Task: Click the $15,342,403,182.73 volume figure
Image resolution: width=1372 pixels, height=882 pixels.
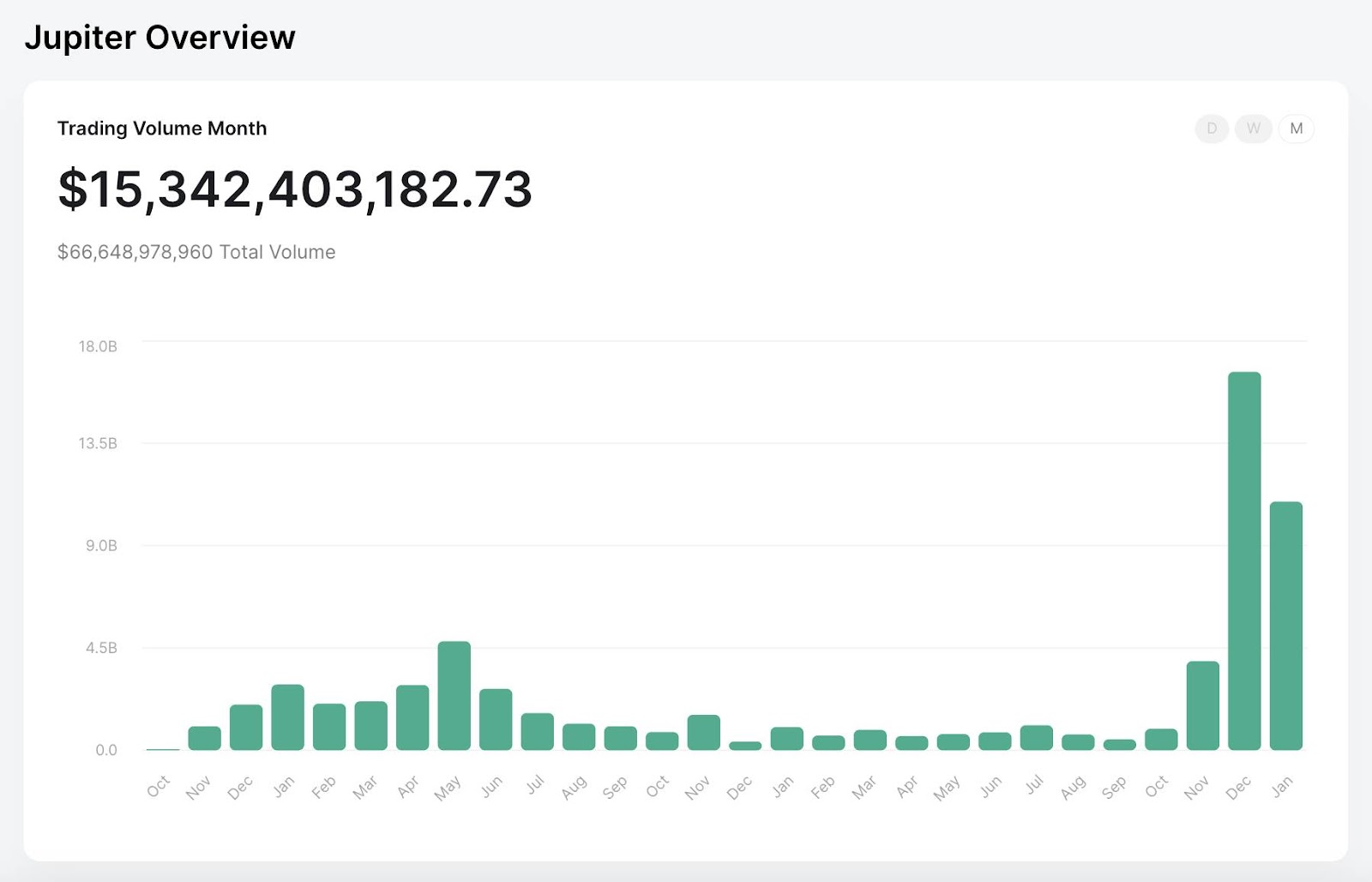Action: tap(295, 189)
